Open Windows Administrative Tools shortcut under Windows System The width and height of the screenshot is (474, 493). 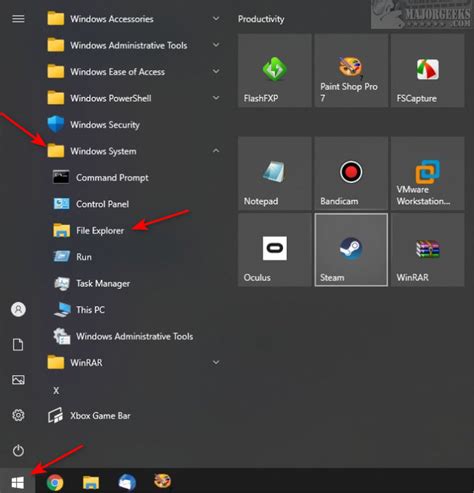[134, 336]
